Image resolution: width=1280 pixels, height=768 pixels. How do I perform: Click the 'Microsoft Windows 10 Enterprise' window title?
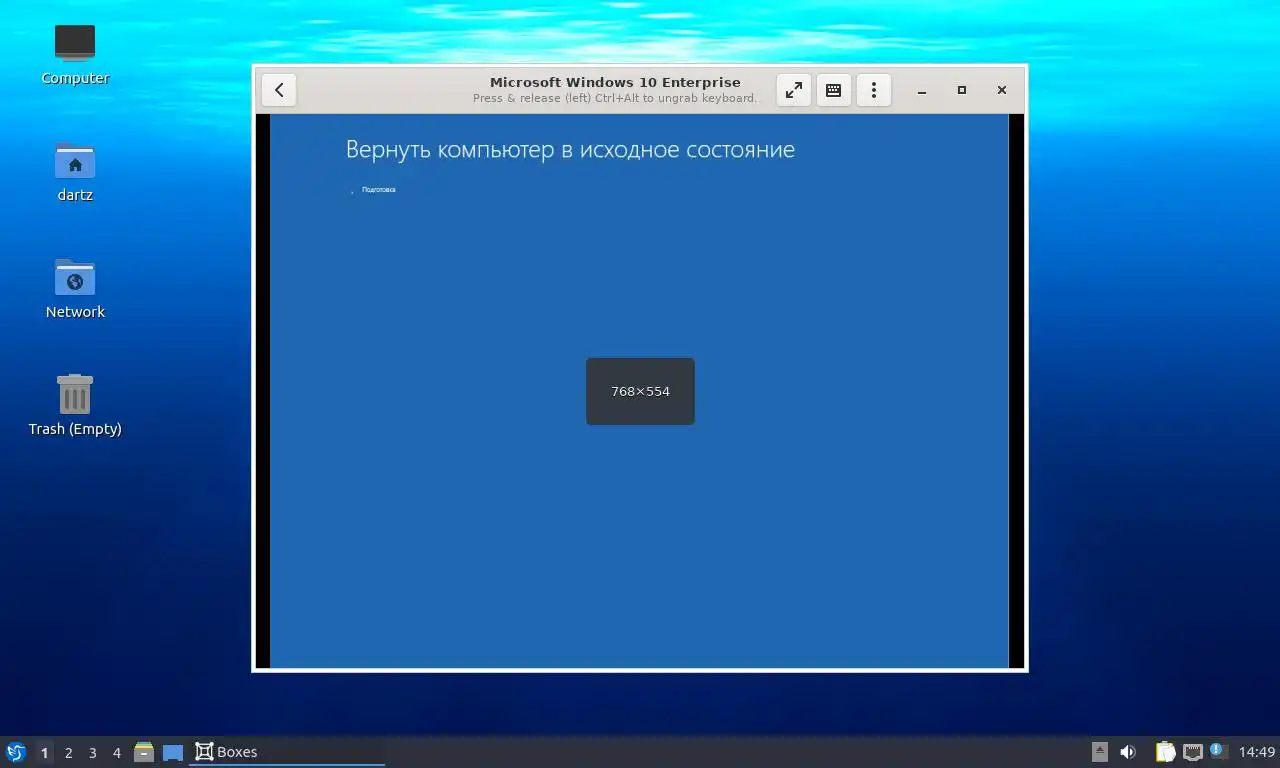click(615, 82)
